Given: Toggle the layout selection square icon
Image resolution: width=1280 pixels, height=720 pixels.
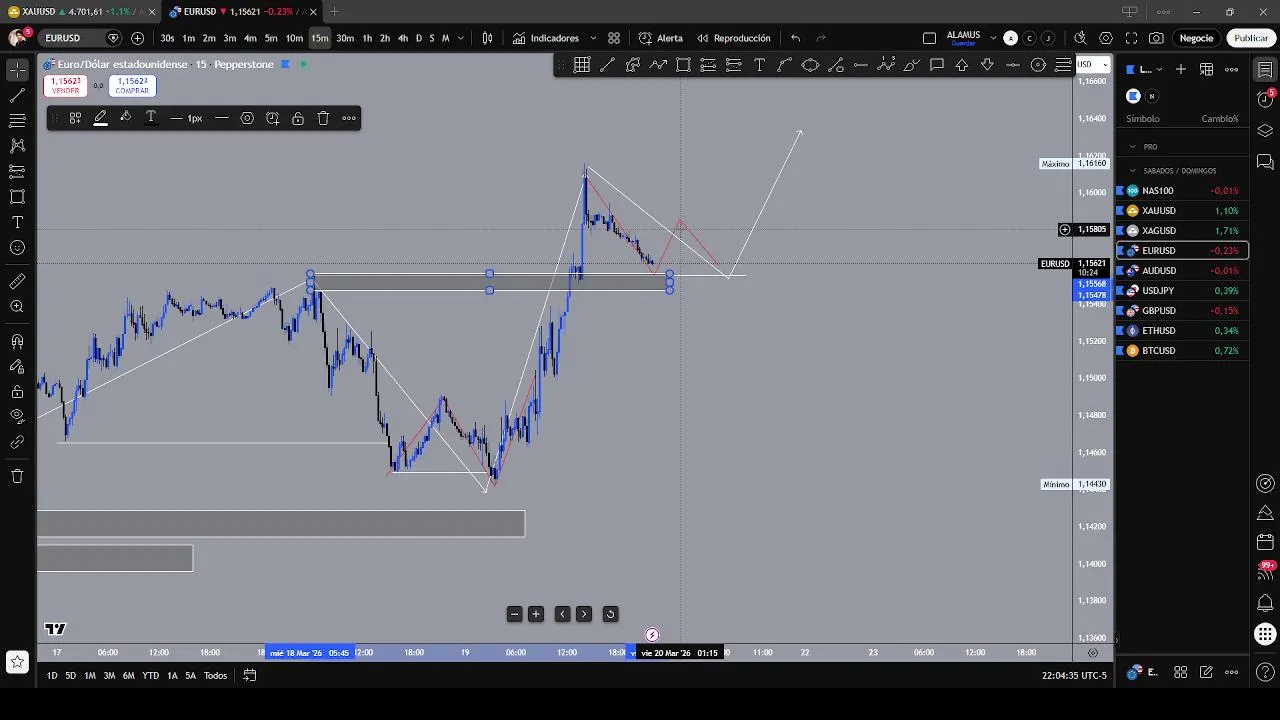Looking at the screenshot, I should (x=929, y=38).
